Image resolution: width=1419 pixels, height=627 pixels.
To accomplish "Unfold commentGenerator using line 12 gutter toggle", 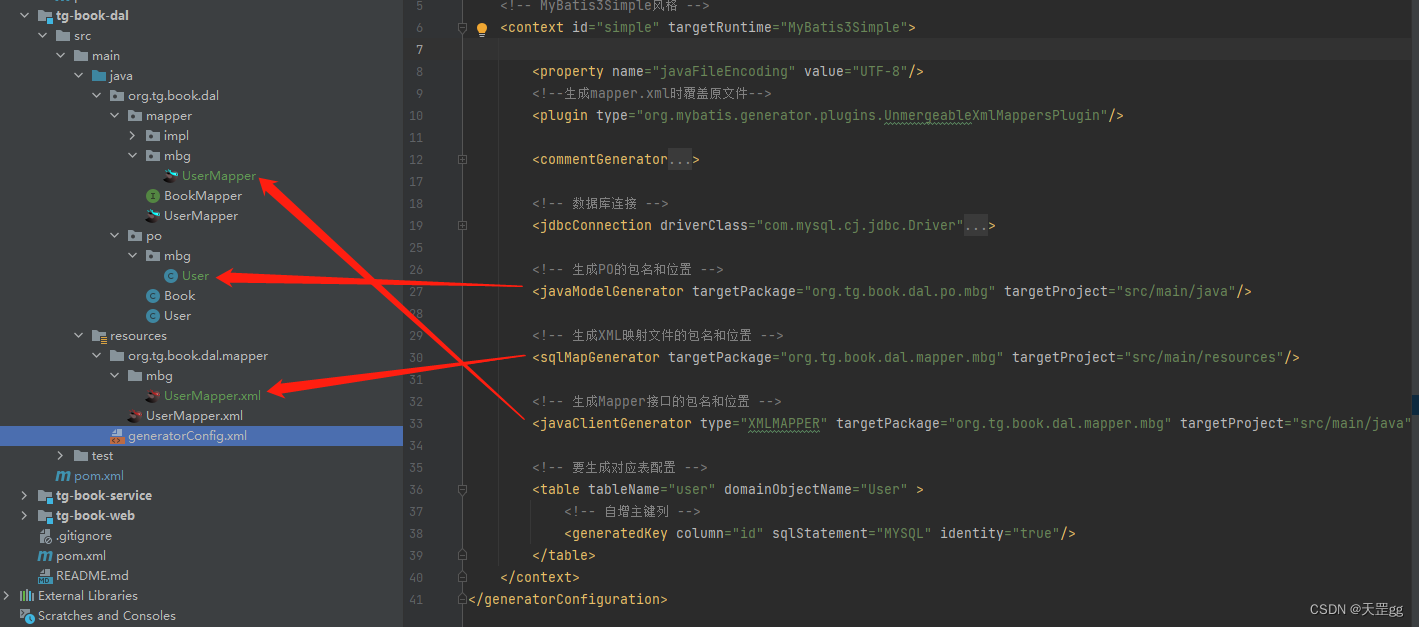I will (x=462, y=160).
